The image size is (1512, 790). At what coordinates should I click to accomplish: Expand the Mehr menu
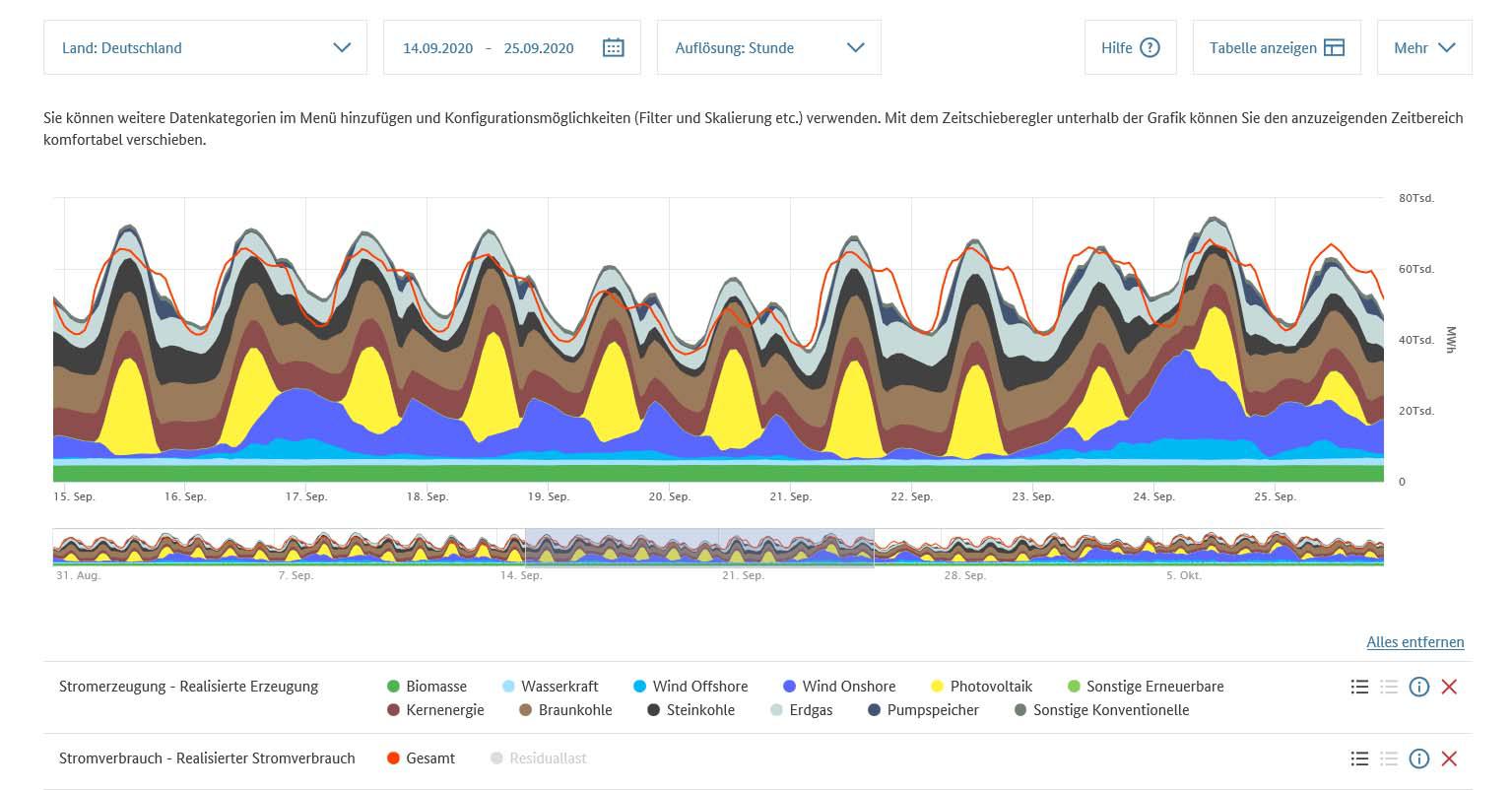(x=1423, y=47)
